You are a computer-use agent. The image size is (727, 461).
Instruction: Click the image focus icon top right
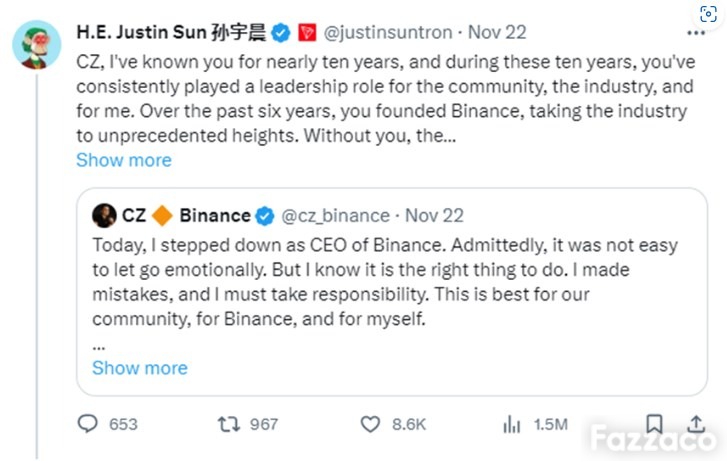point(708,14)
